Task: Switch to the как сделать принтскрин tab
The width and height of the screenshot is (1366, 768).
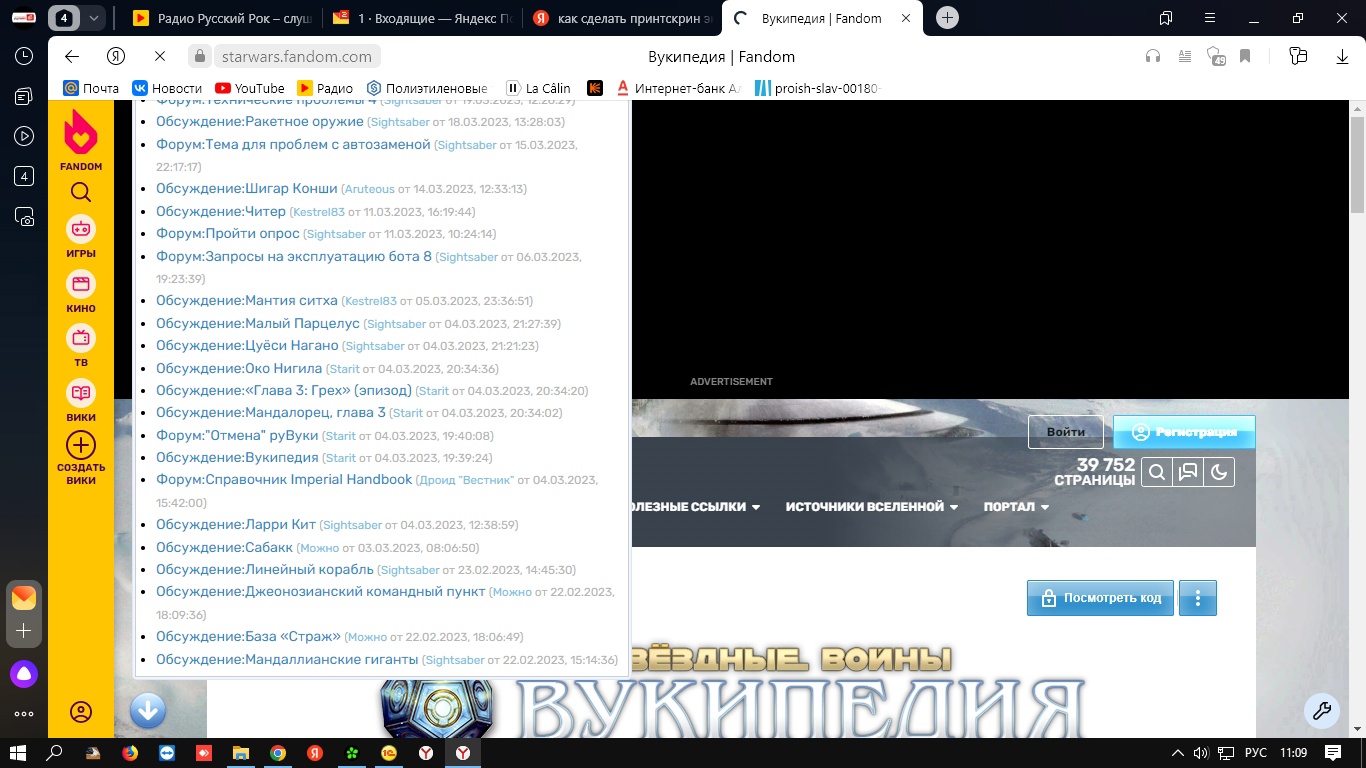Action: tap(623, 18)
